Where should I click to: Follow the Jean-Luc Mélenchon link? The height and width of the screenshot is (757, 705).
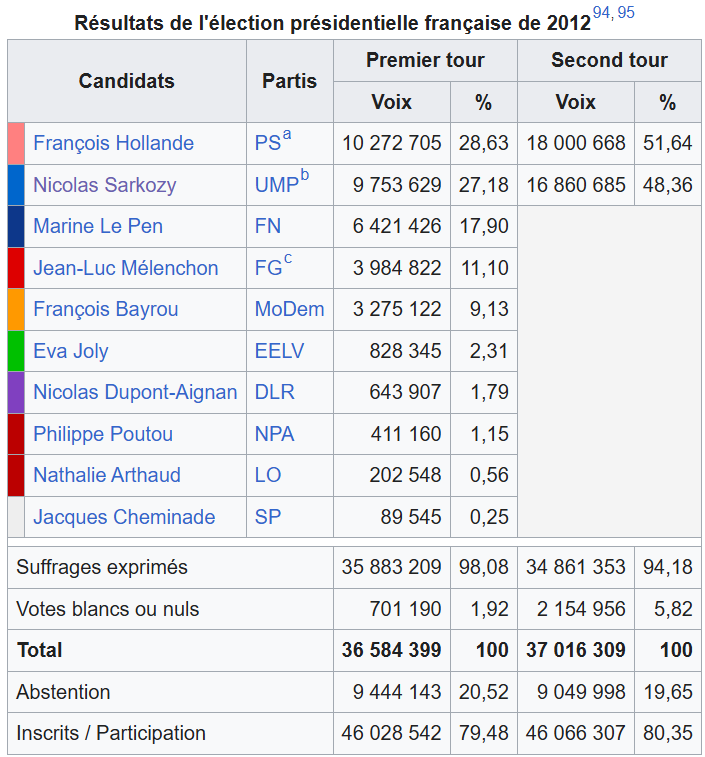pyautogui.click(x=125, y=268)
